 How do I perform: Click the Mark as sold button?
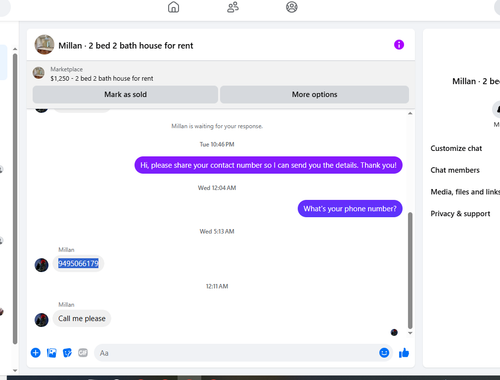point(125,94)
